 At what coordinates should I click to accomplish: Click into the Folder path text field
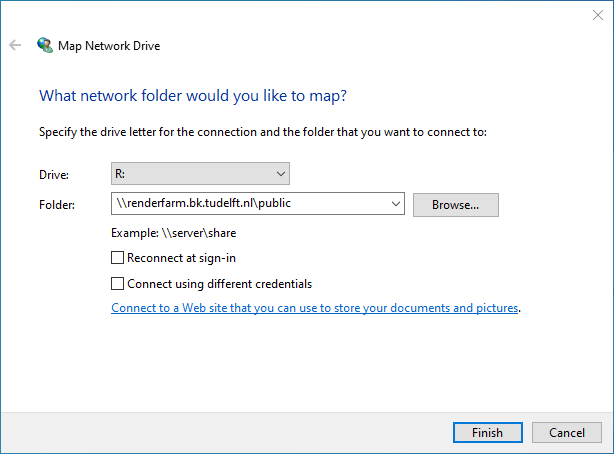pyautogui.click(x=250, y=204)
